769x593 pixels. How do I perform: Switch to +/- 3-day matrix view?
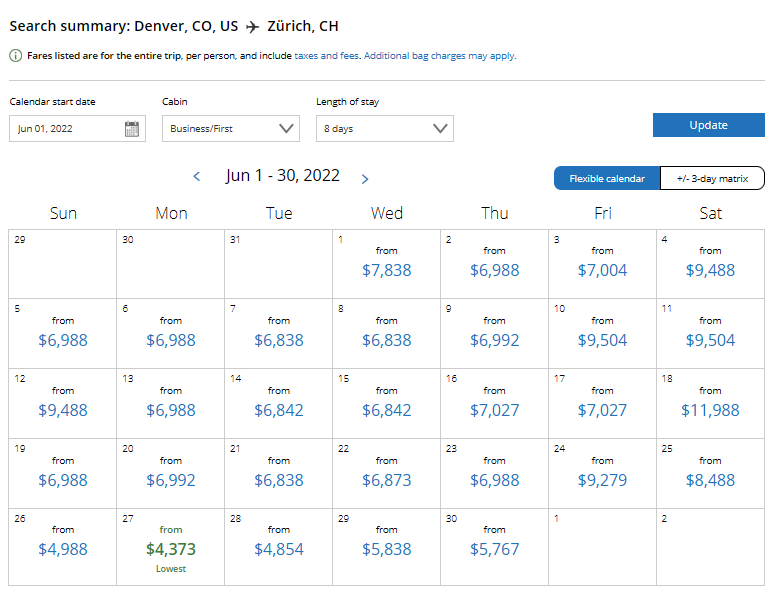[x=712, y=179]
